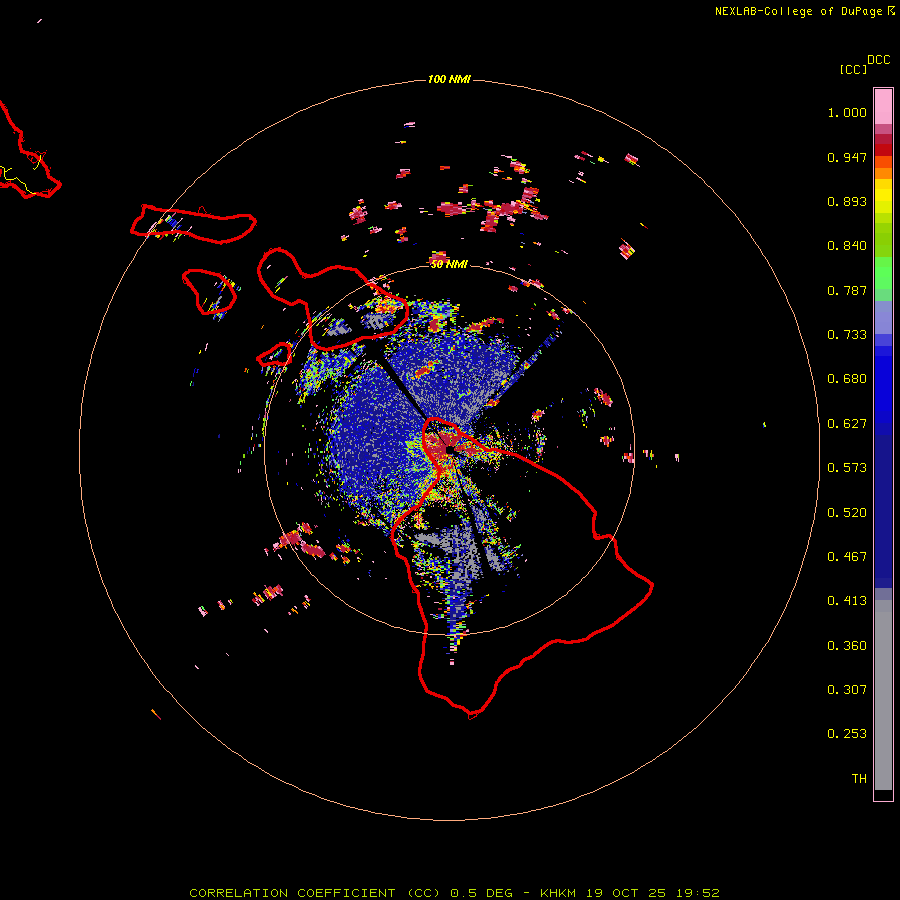The width and height of the screenshot is (900, 900).
Task: Click the 0.840 scale value
Action: tap(847, 246)
